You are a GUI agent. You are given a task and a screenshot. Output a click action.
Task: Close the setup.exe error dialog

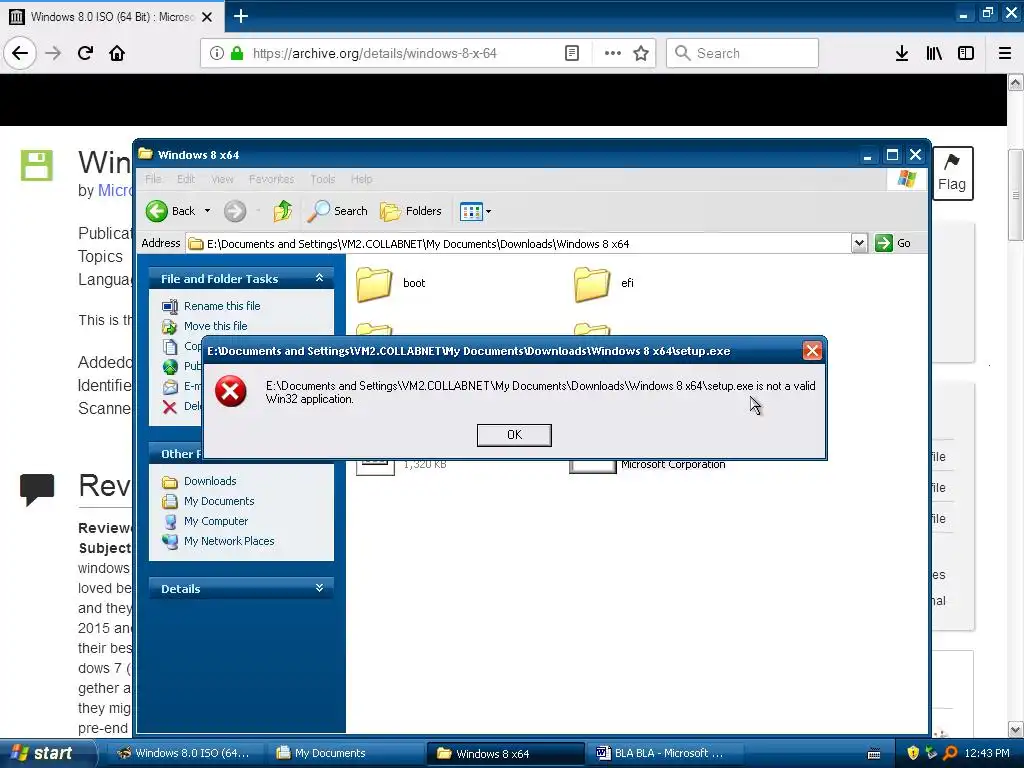coord(812,351)
